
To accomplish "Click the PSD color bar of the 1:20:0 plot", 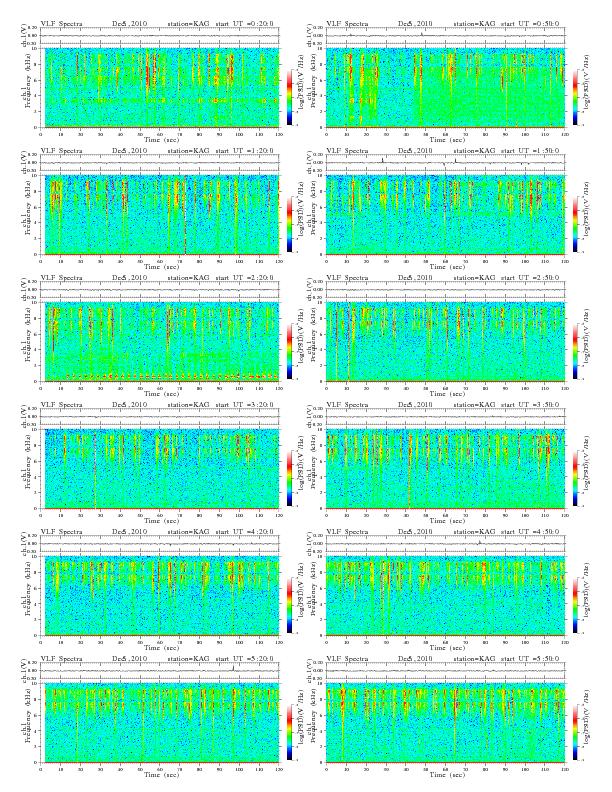I will [289, 224].
